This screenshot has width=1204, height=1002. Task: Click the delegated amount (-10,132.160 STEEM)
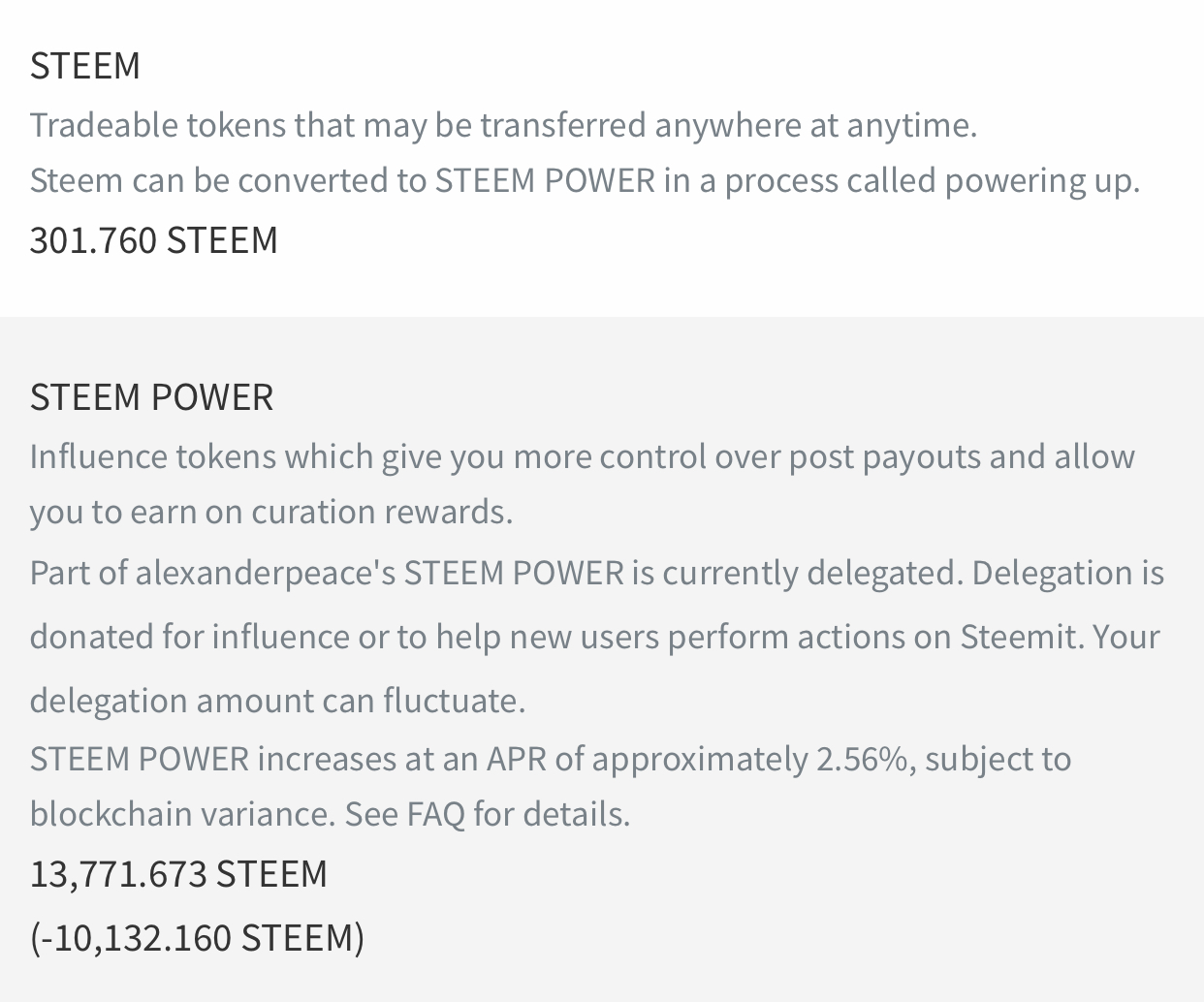(197, 938)
